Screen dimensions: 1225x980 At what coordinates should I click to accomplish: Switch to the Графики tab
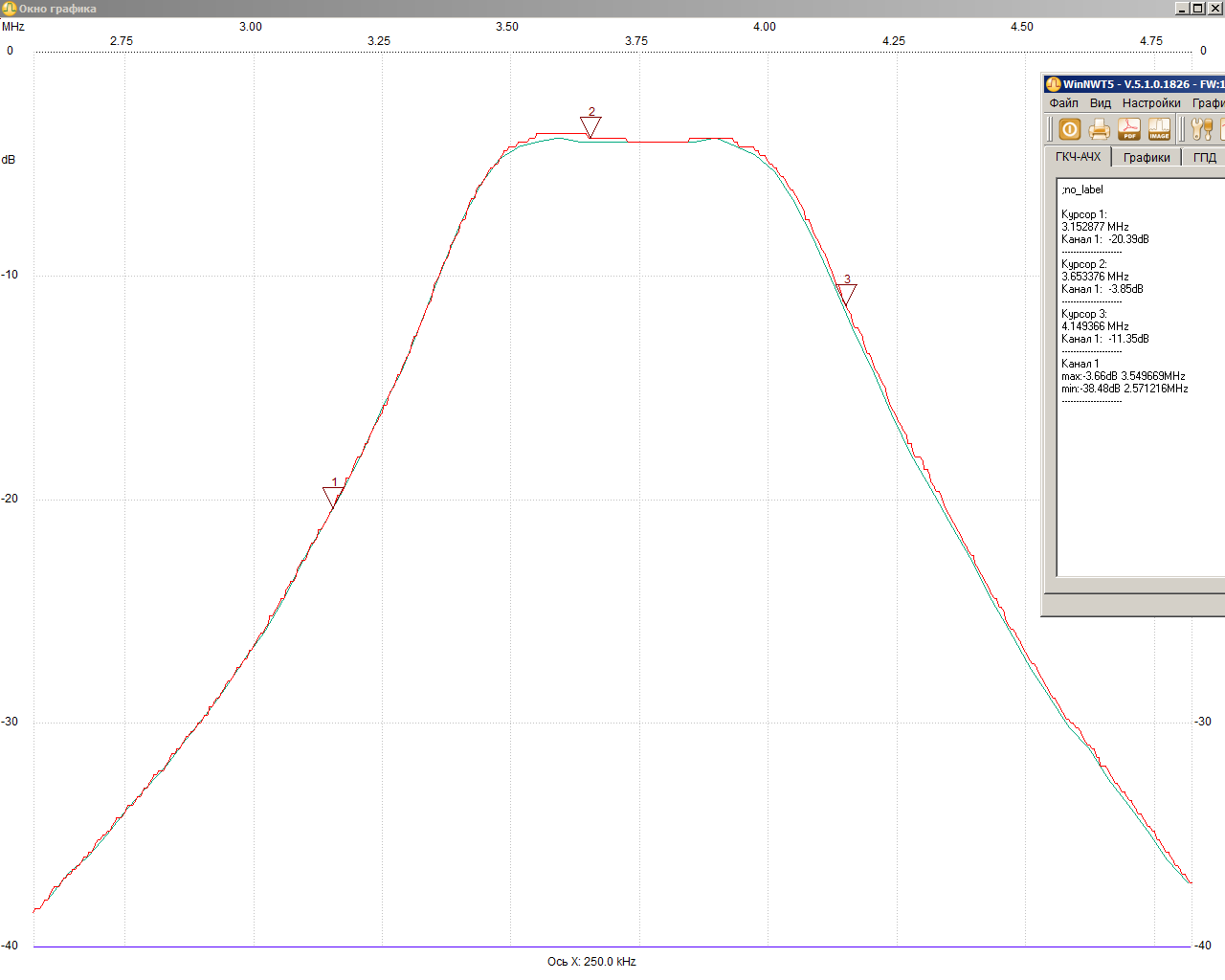(x=1147, y=158)
